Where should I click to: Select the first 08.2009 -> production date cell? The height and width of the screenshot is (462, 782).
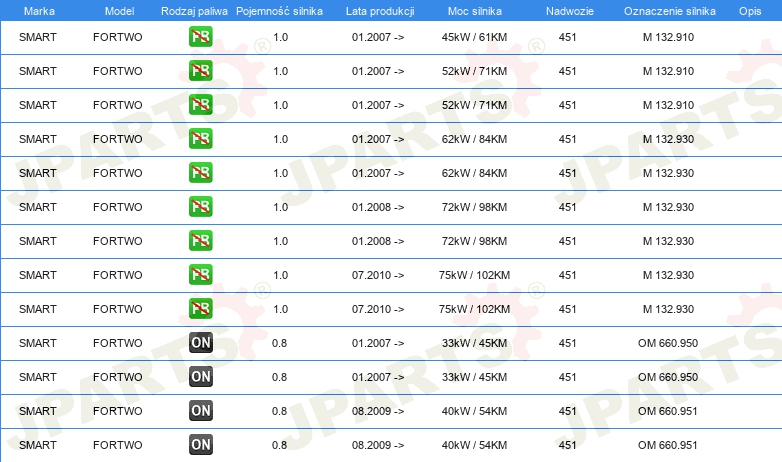coord(378,411)
